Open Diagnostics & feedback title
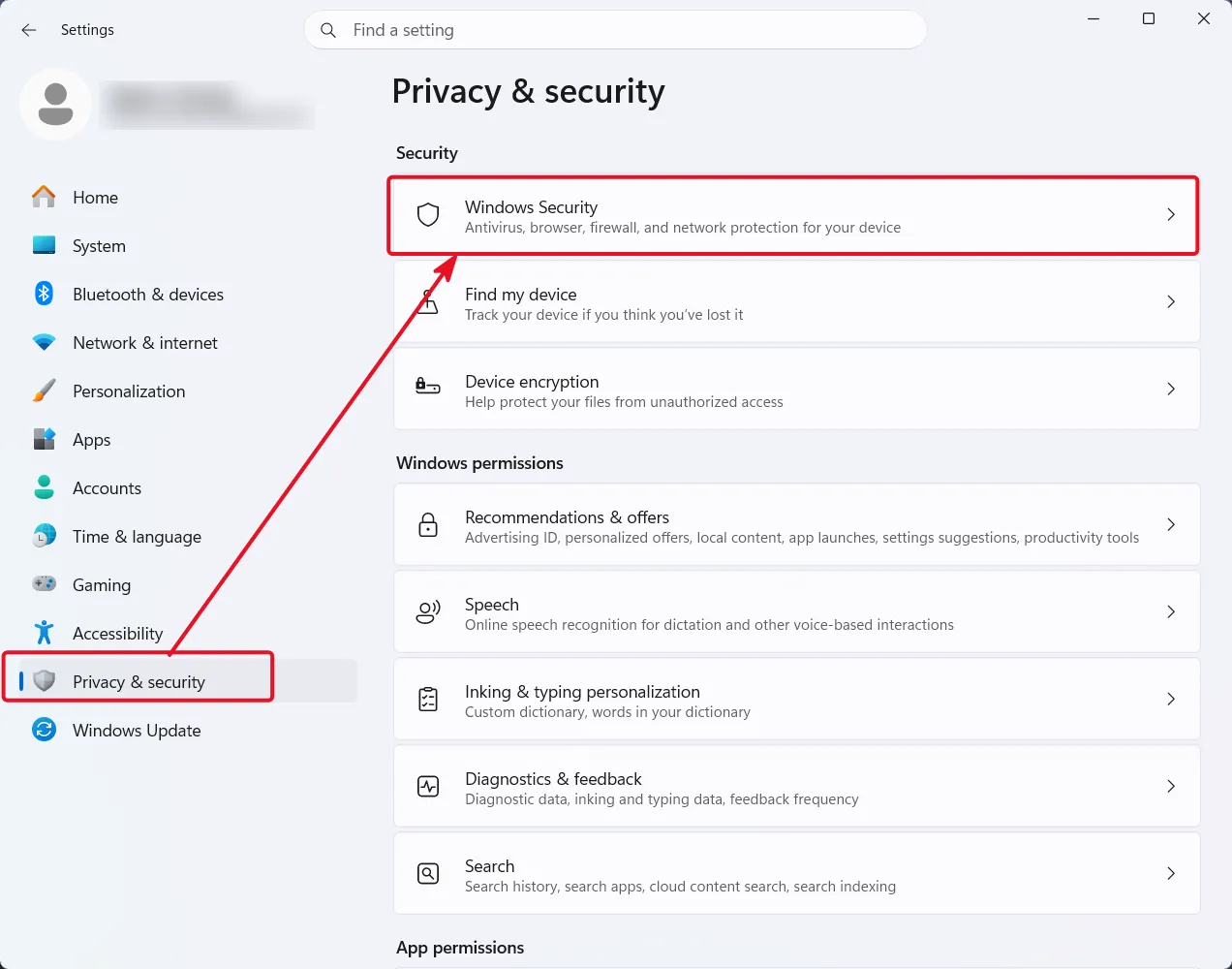1232x969 pixels. (x=553, y=779)
